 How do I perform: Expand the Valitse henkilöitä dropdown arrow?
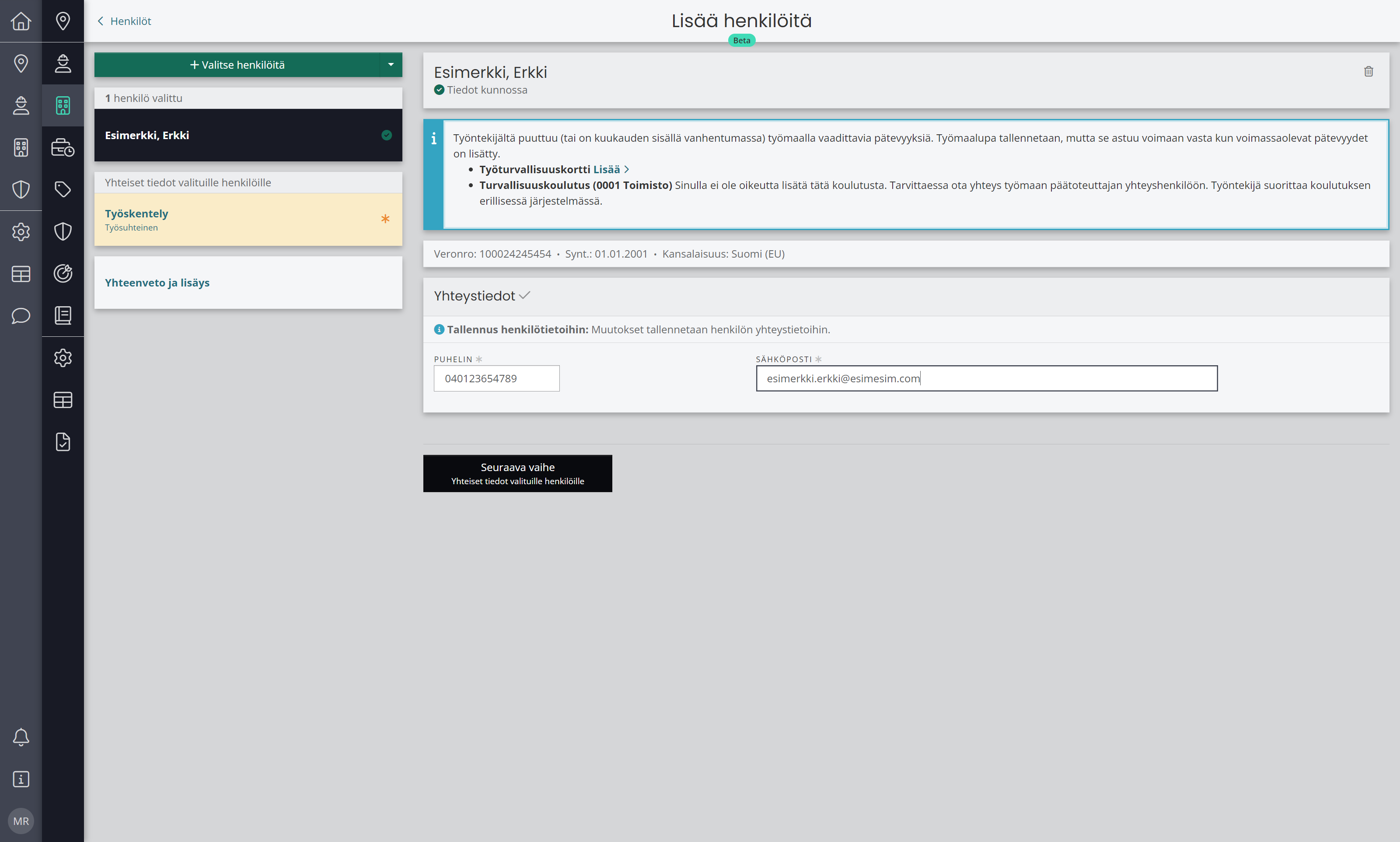391,65
